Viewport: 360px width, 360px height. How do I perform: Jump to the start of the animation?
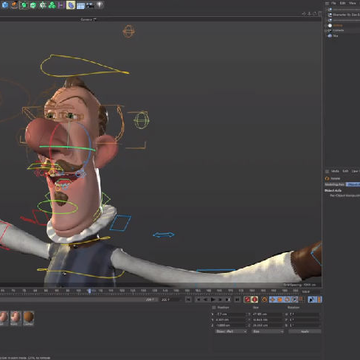pos(188,299)
